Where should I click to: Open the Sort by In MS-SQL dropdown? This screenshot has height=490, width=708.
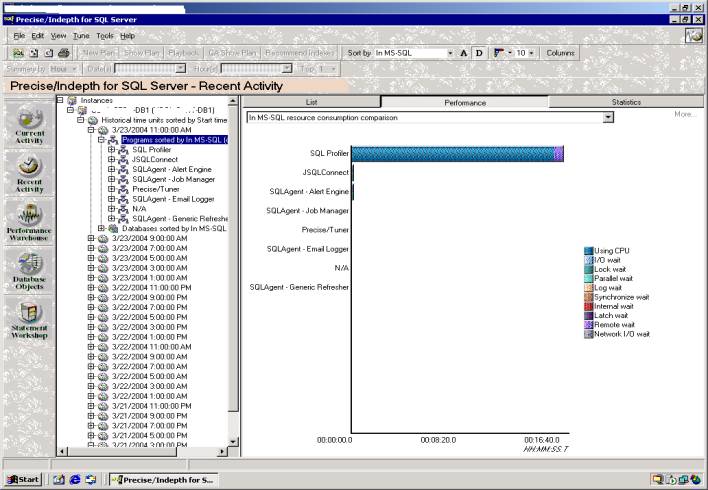point(450,53)
